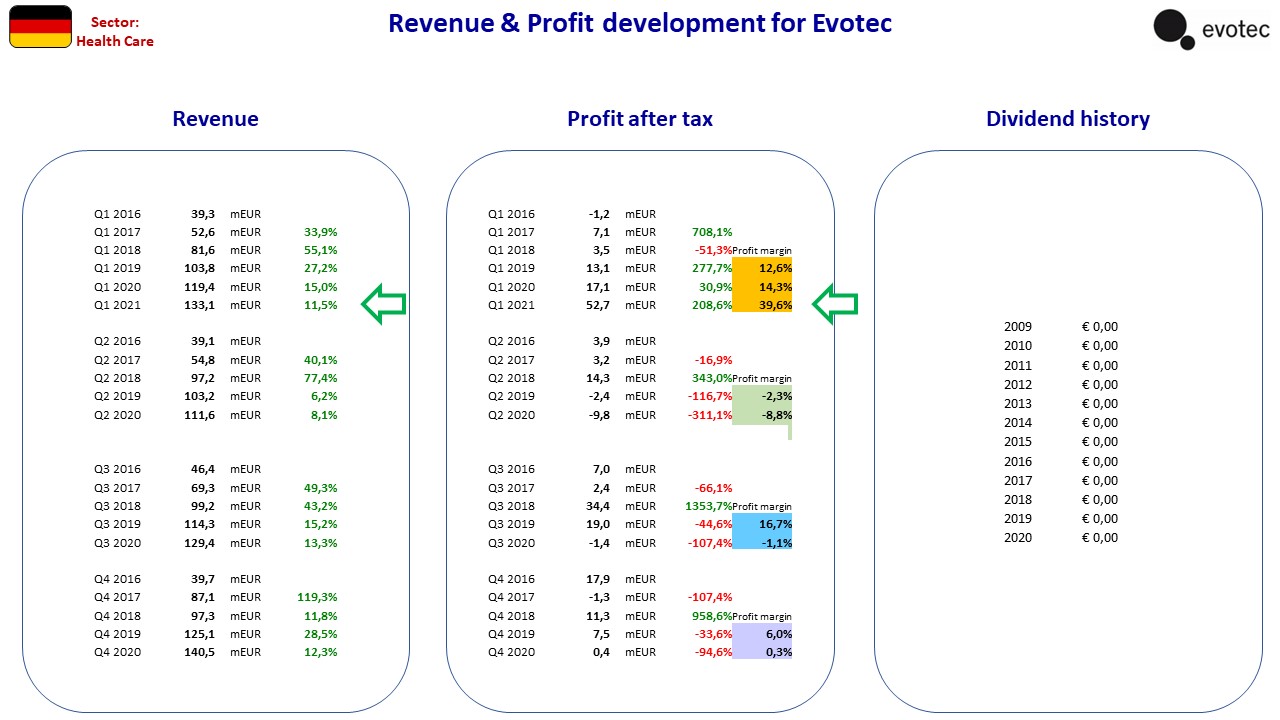This screenshot has width=1280, height=720.
Task: Click the evotec logo
Action: click(x=1211, y=29)
